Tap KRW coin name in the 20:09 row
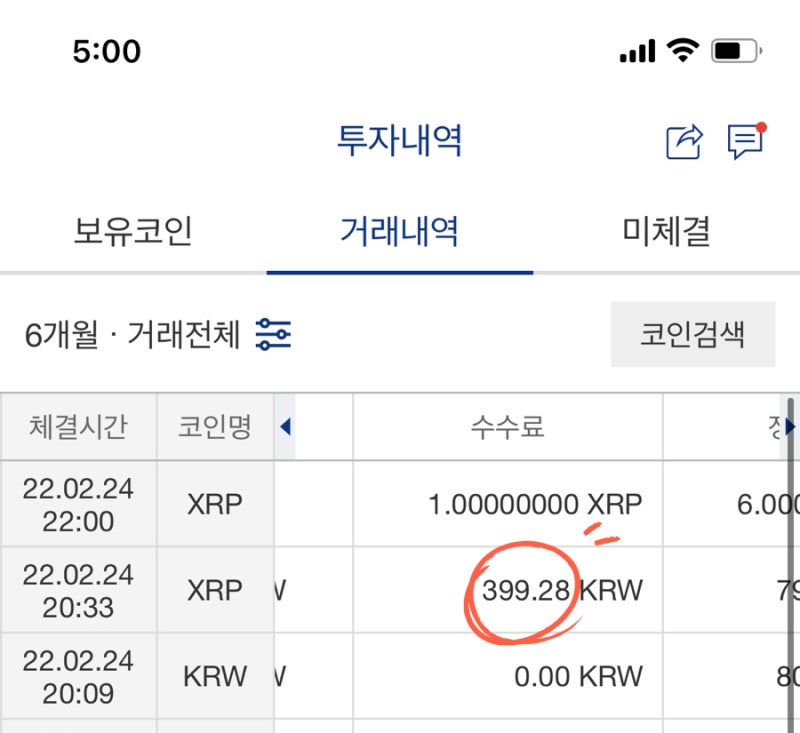This screenshot has width=800, height=733. tap(215, 676)
